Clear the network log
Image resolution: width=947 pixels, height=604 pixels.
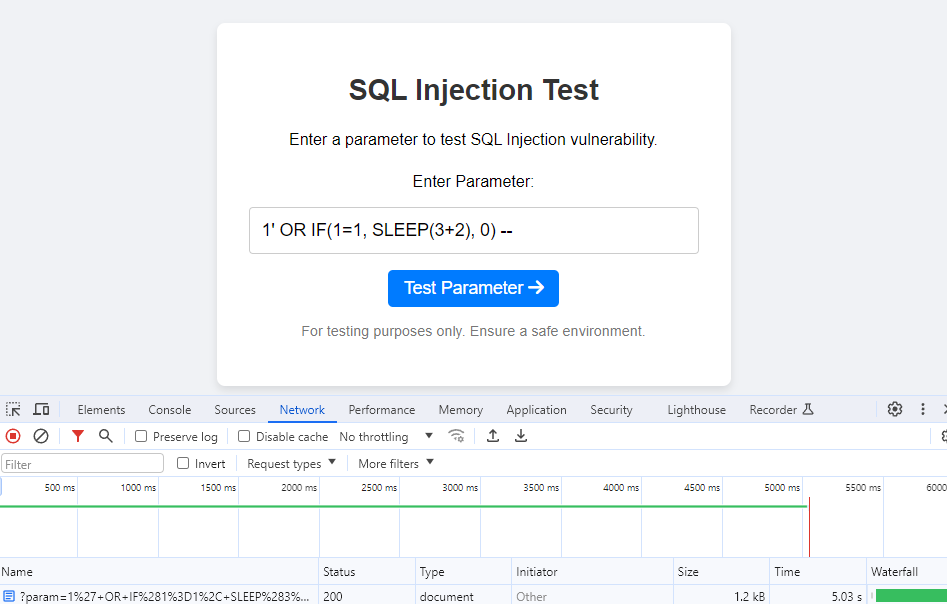[41, 436]
